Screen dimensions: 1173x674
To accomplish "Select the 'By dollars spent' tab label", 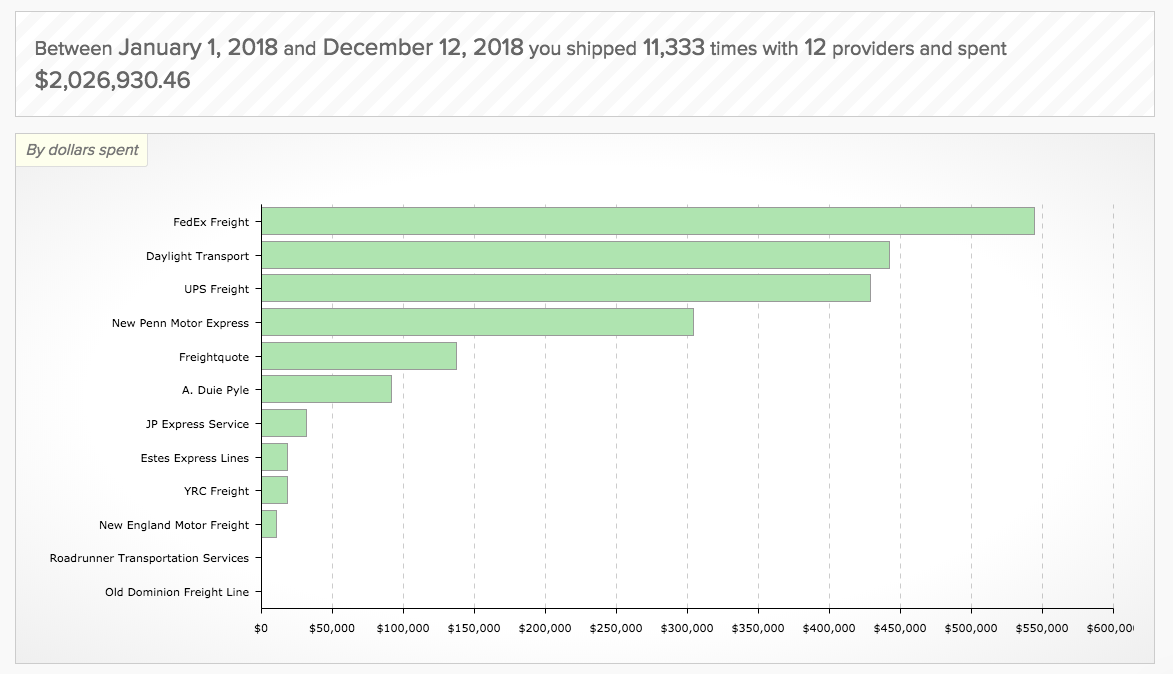I will (x=82, y=150).
